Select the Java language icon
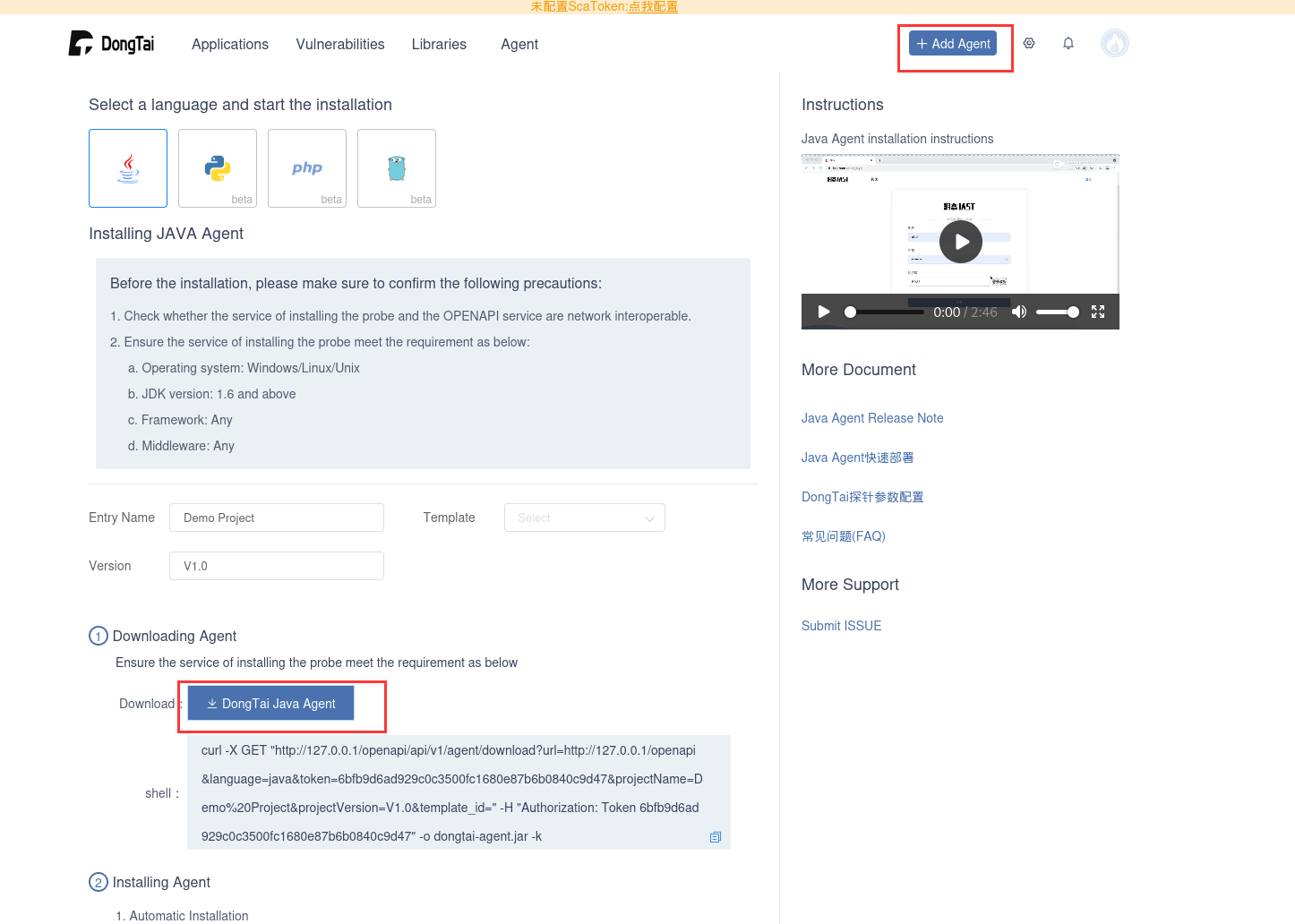The height and width of the screenshot is (924, 1295). click(x=128, y=168)
